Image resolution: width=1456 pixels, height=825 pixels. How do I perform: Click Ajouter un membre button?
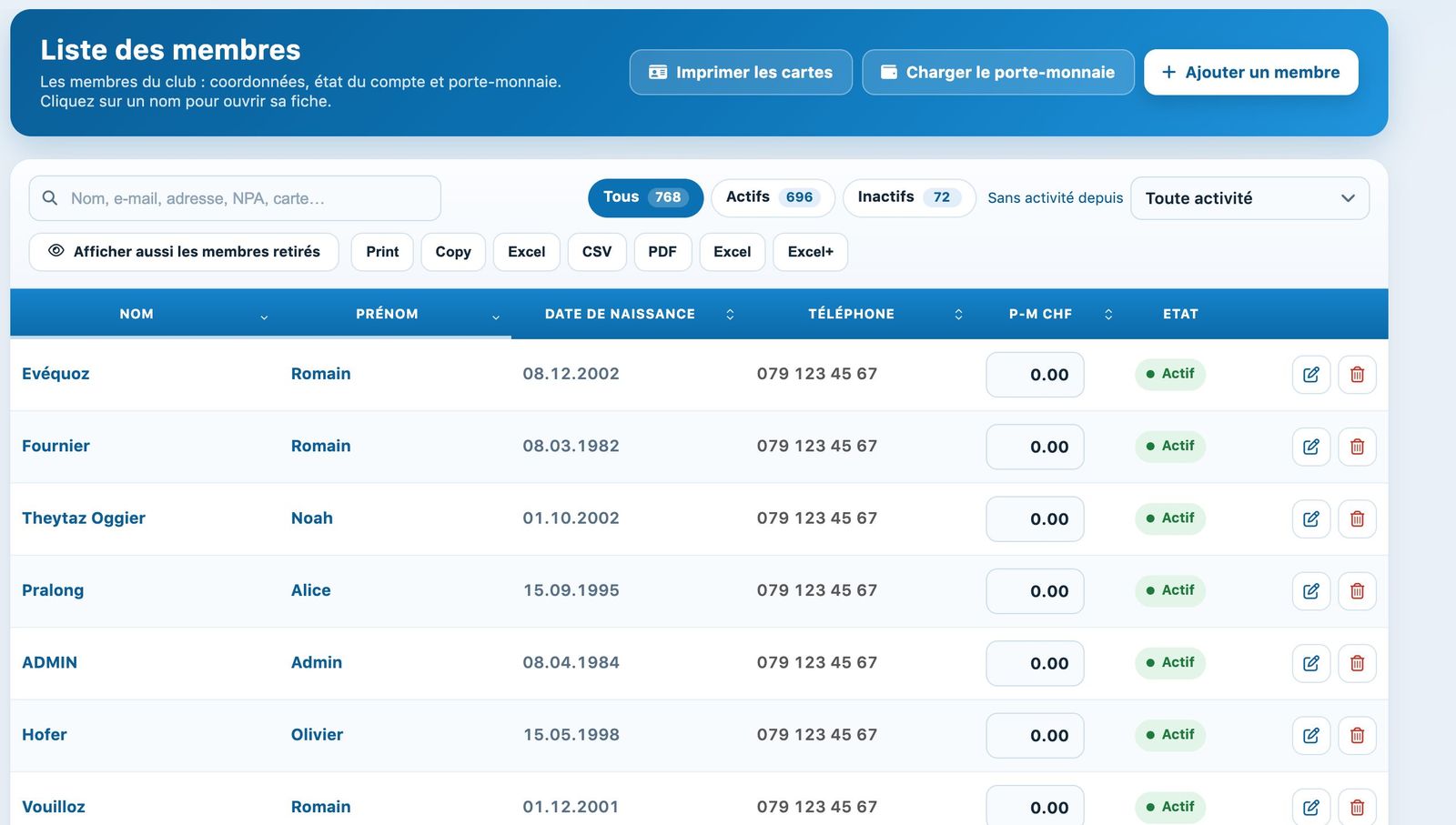click(x=1250, y=72)
